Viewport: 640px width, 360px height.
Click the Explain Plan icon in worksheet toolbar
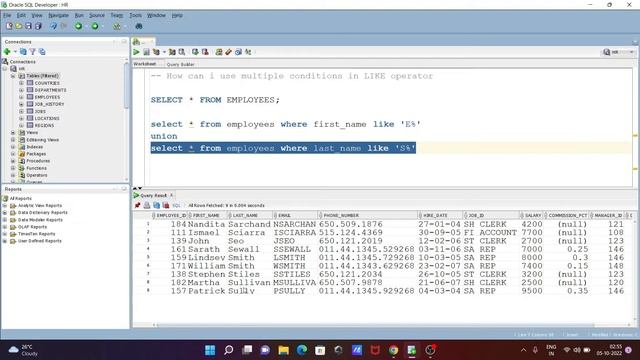156,52
